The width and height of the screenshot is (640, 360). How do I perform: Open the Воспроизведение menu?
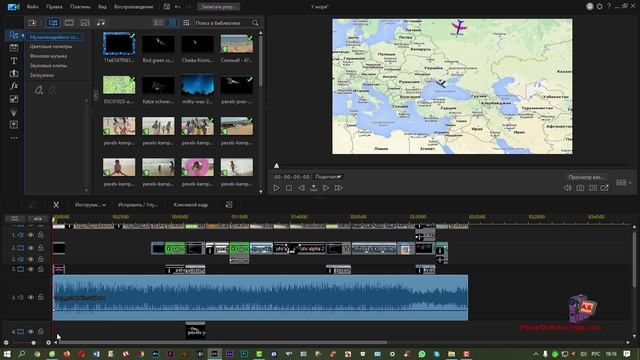[134, 7]
